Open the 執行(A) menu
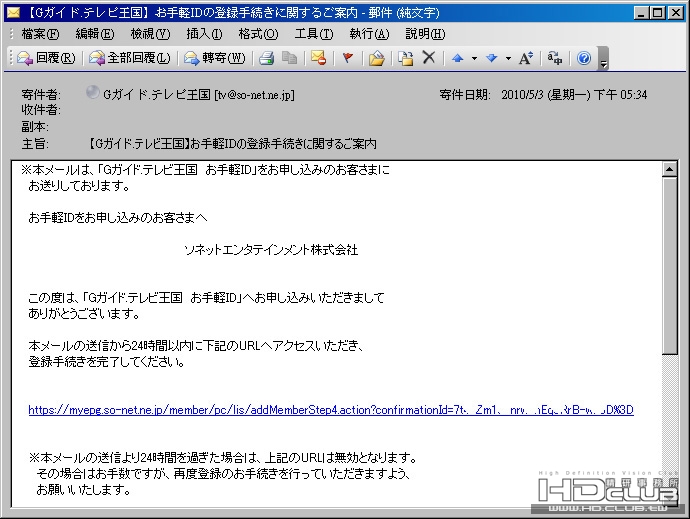690x519 pixels. click(x=369, y=34)
